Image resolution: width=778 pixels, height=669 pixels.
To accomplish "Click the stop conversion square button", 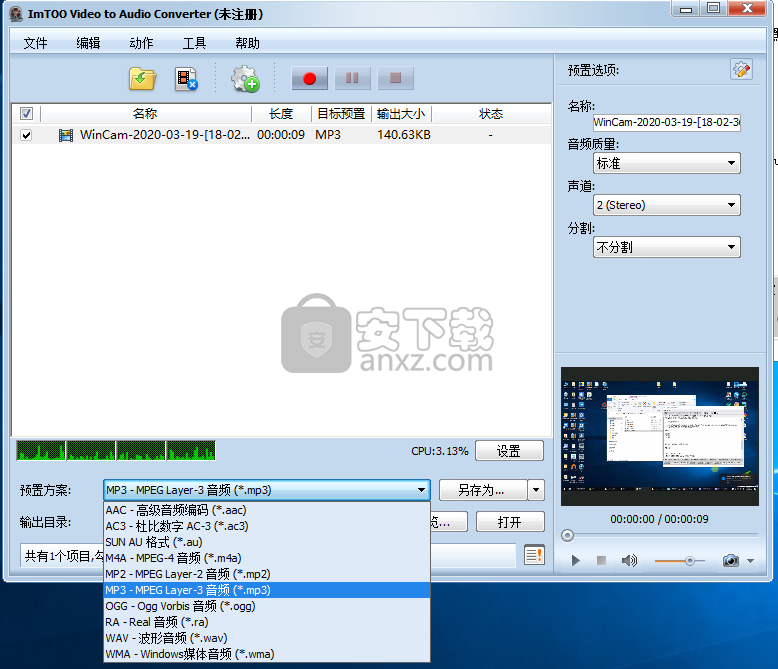I will (395, 78).
